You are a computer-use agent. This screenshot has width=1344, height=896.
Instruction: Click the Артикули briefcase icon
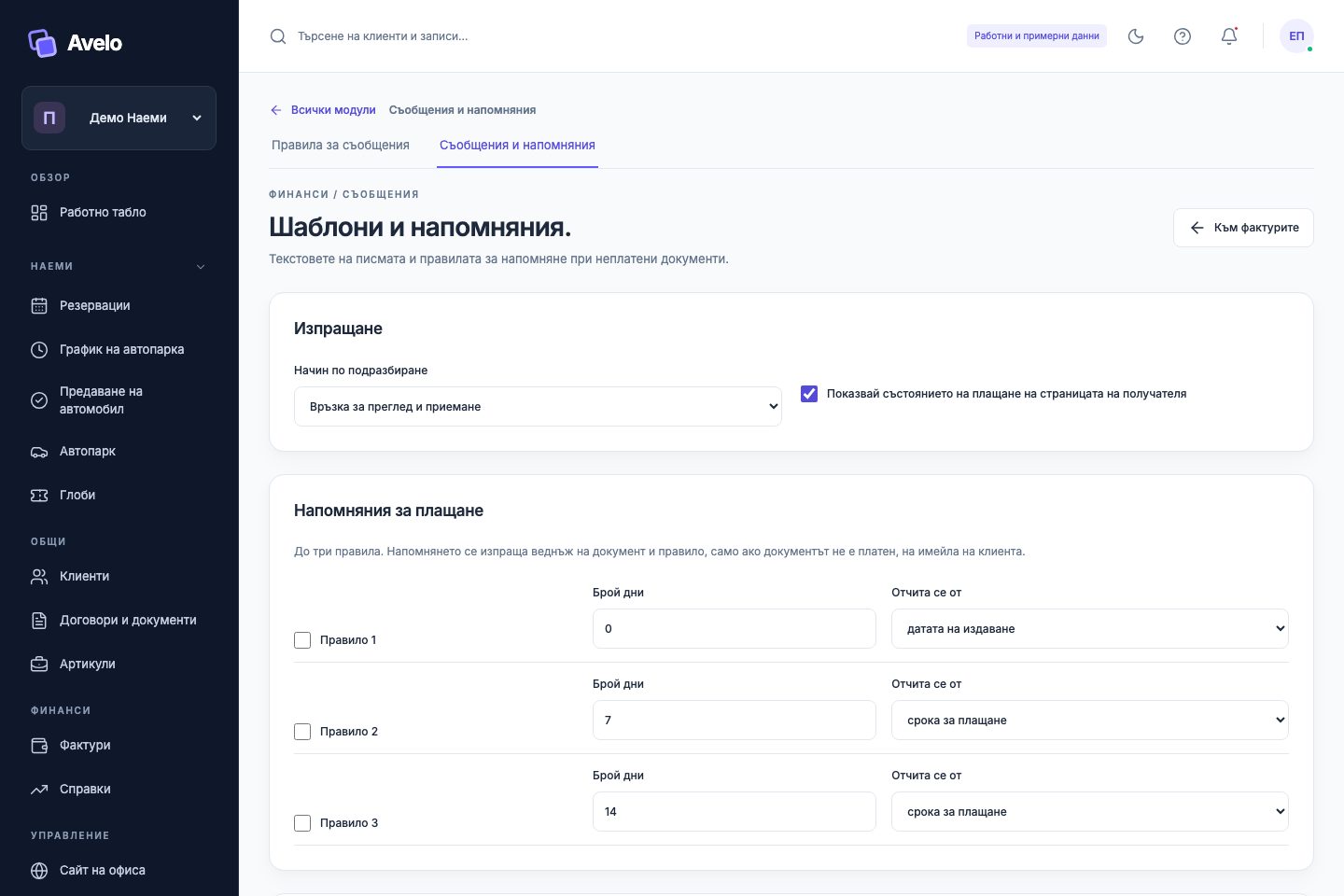pos(39,665)
